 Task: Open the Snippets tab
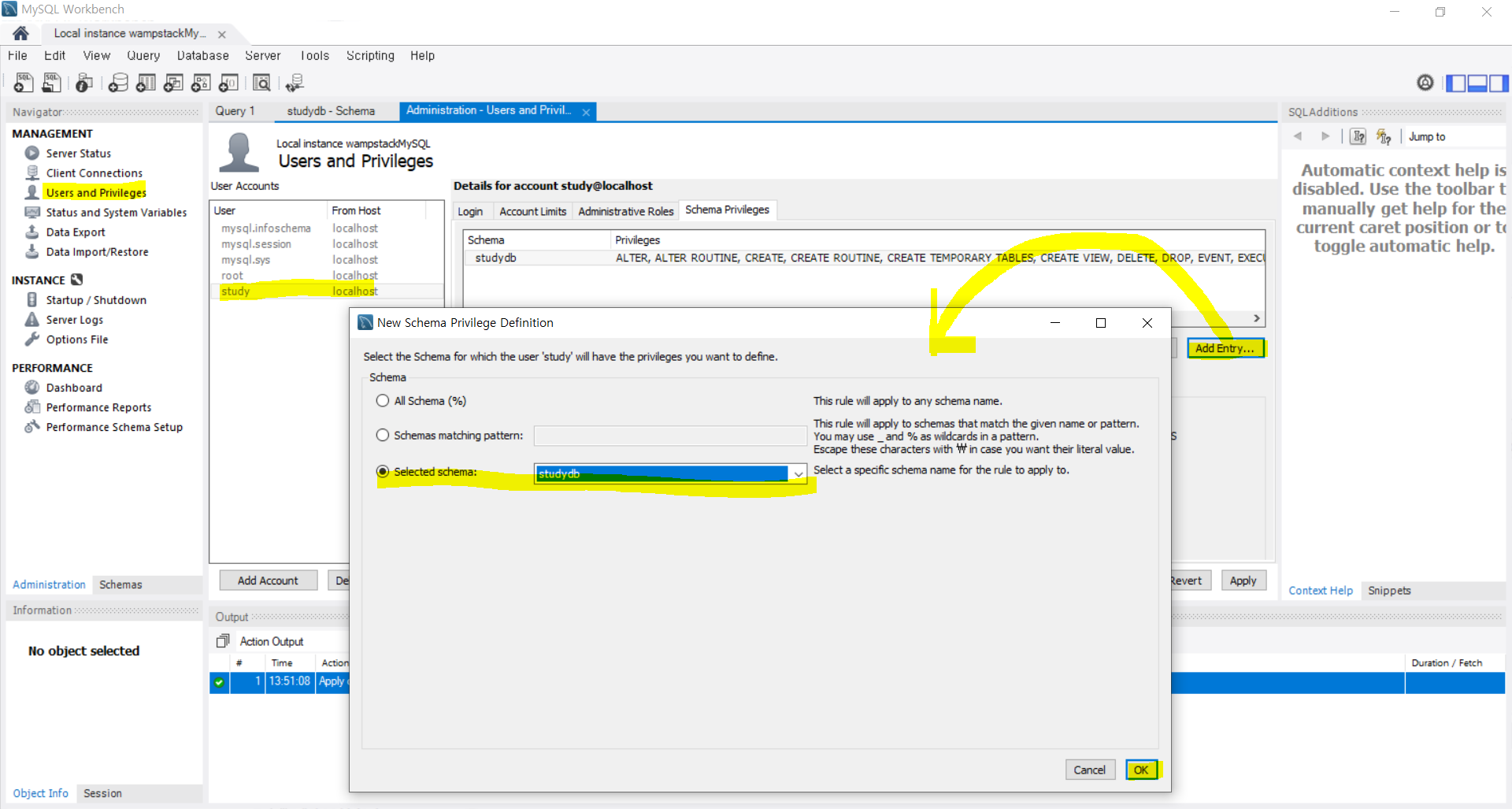(x=1389, y=591)
